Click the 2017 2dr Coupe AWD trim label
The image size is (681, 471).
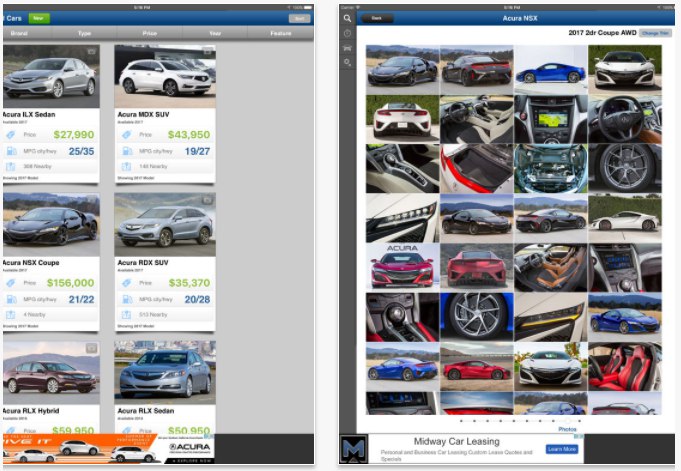pos(602,33)
